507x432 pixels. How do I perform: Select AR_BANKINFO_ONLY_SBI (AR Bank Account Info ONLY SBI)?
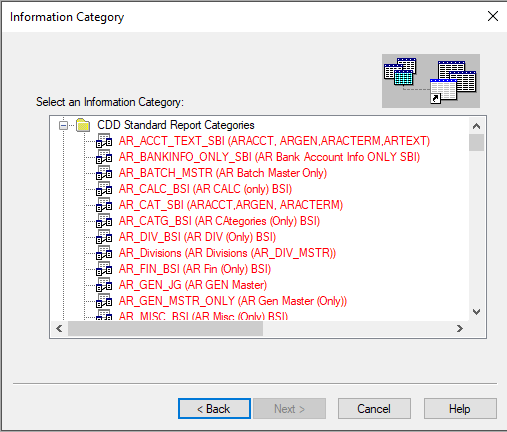coord(269,157)
